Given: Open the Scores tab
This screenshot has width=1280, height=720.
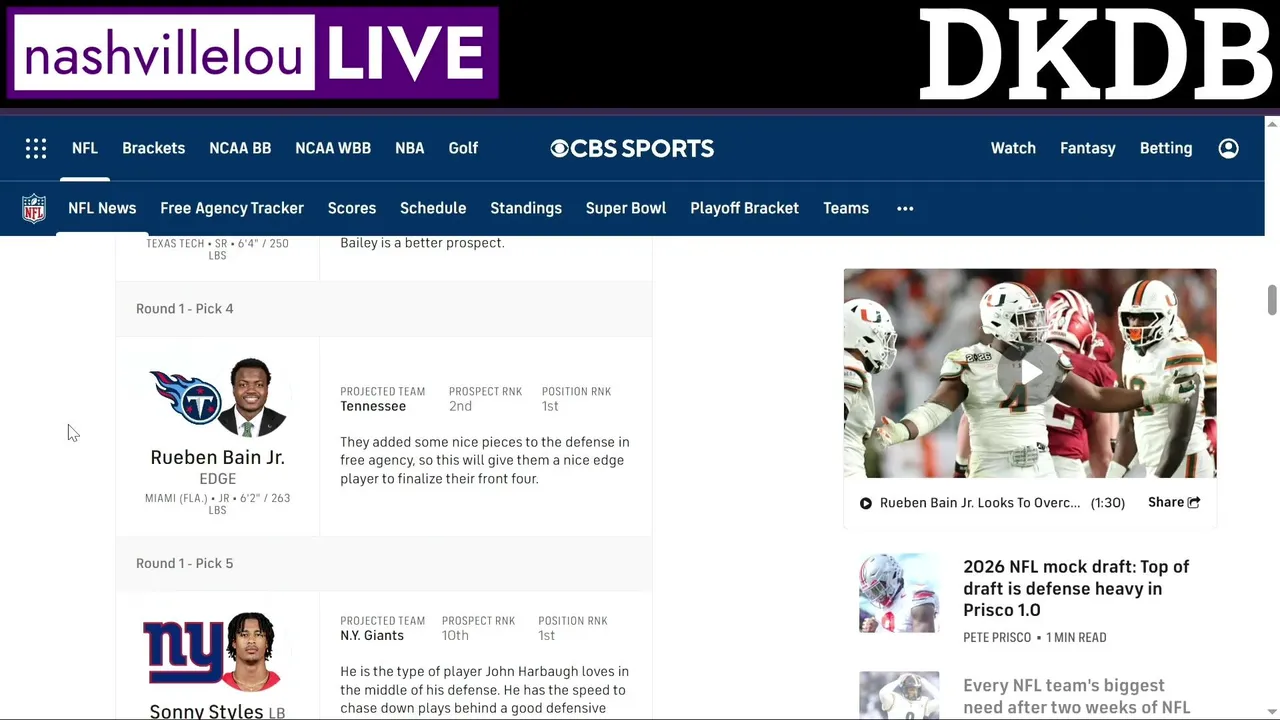Looking at the screenshot, I should tap(352, 208).
